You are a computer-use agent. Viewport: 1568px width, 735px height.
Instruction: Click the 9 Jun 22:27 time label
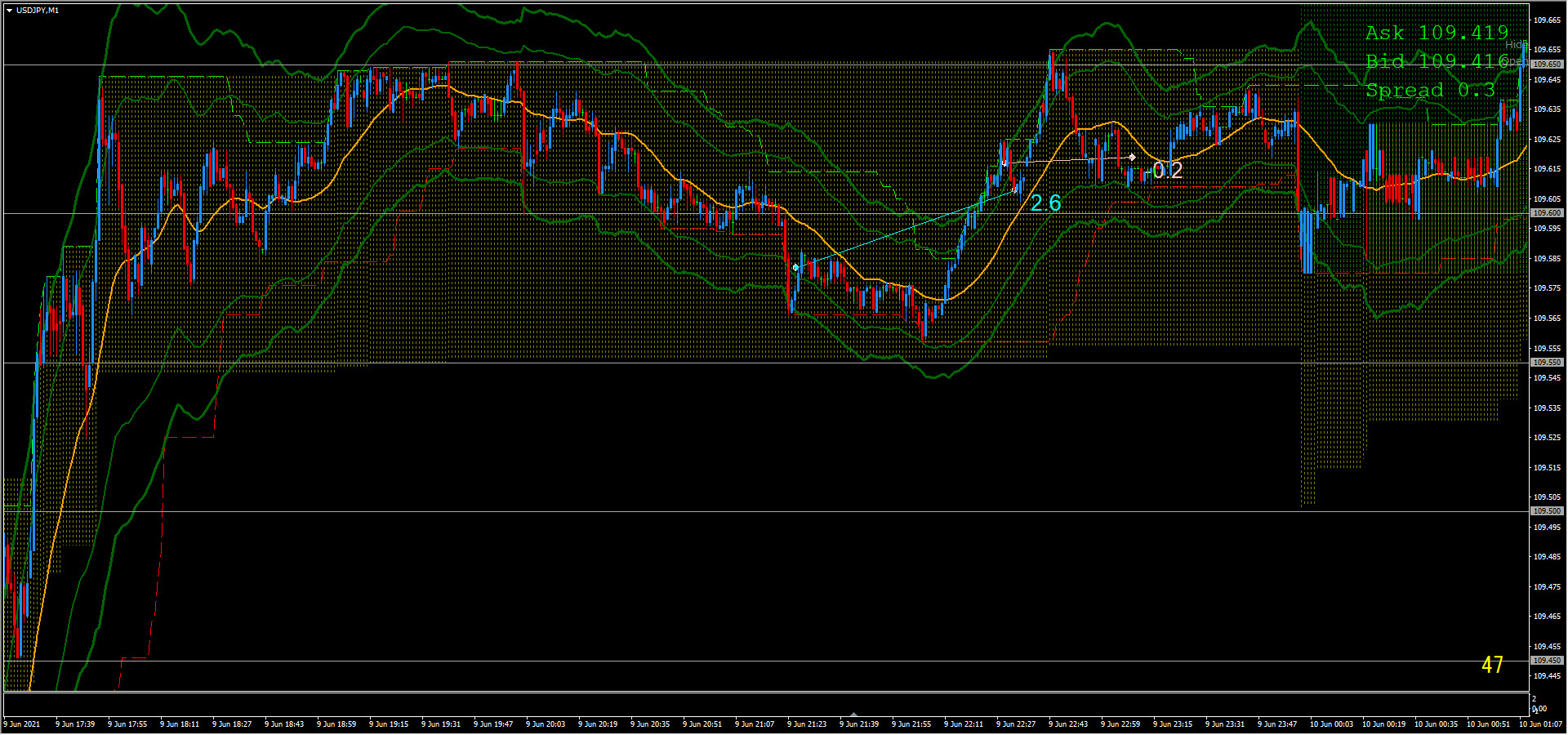pyautogui.click(x=1016, y=724)
